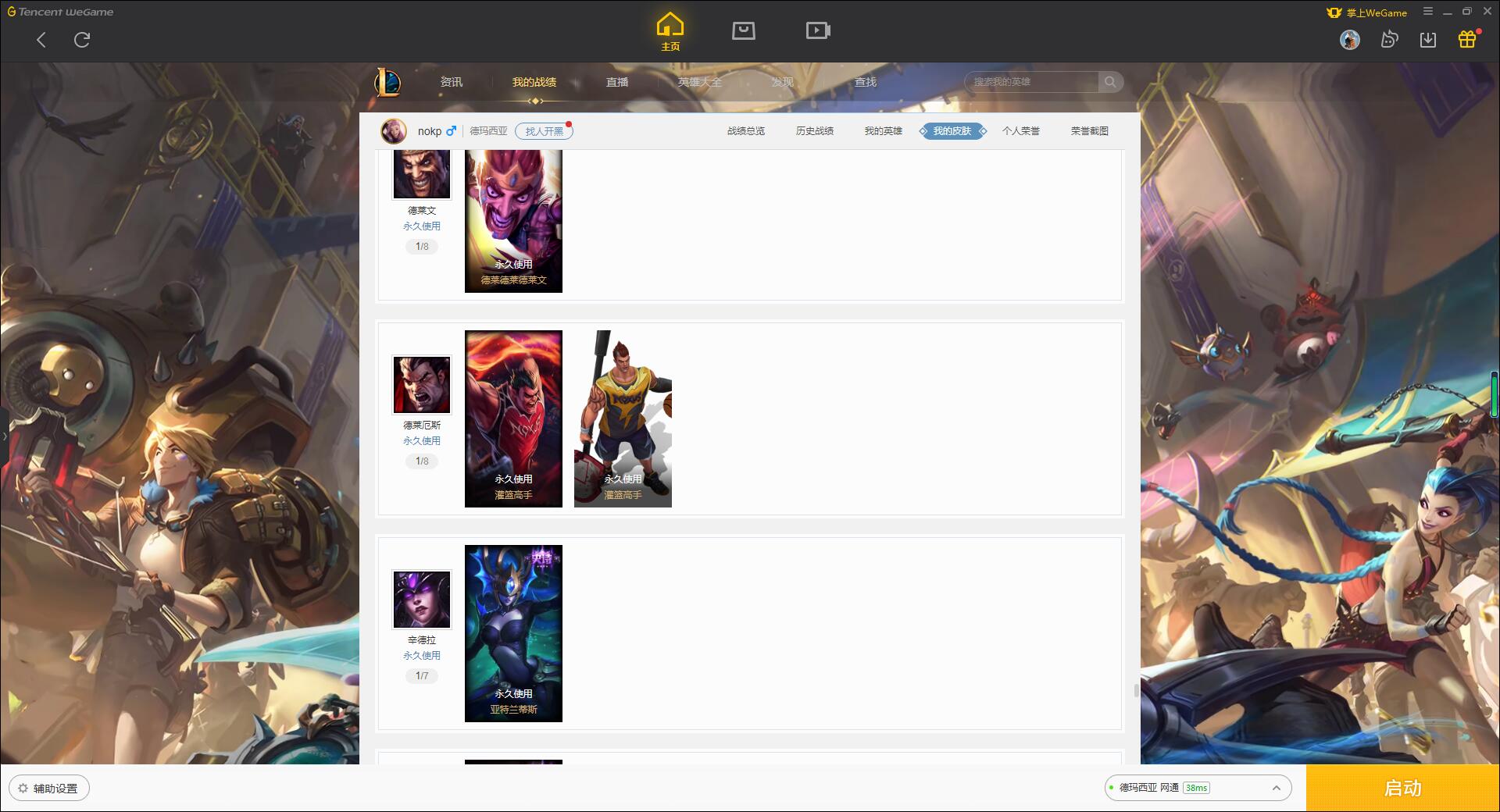Image resolution: width=1500 pixels, height=812 pixels.
Task: Click the 找人开黑 button
Action: (x=544, y=131)
